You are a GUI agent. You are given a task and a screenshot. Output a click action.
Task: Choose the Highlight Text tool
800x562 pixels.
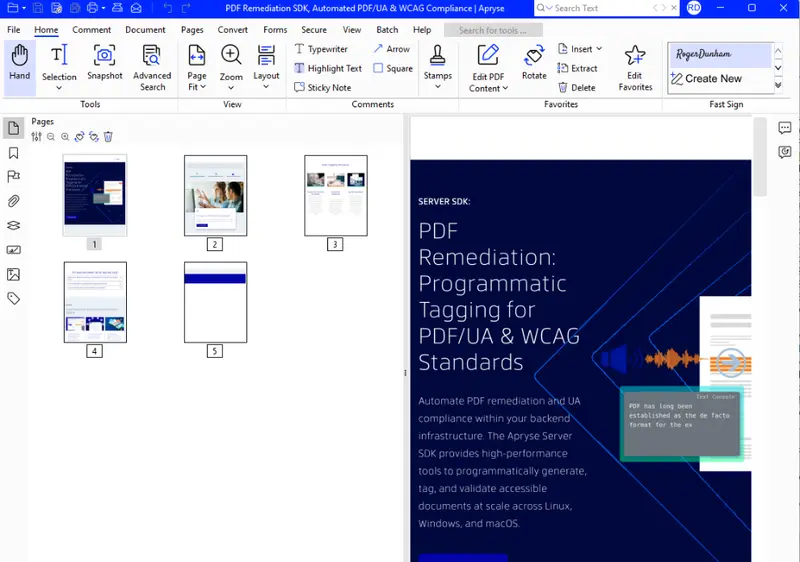pos(328,68)
